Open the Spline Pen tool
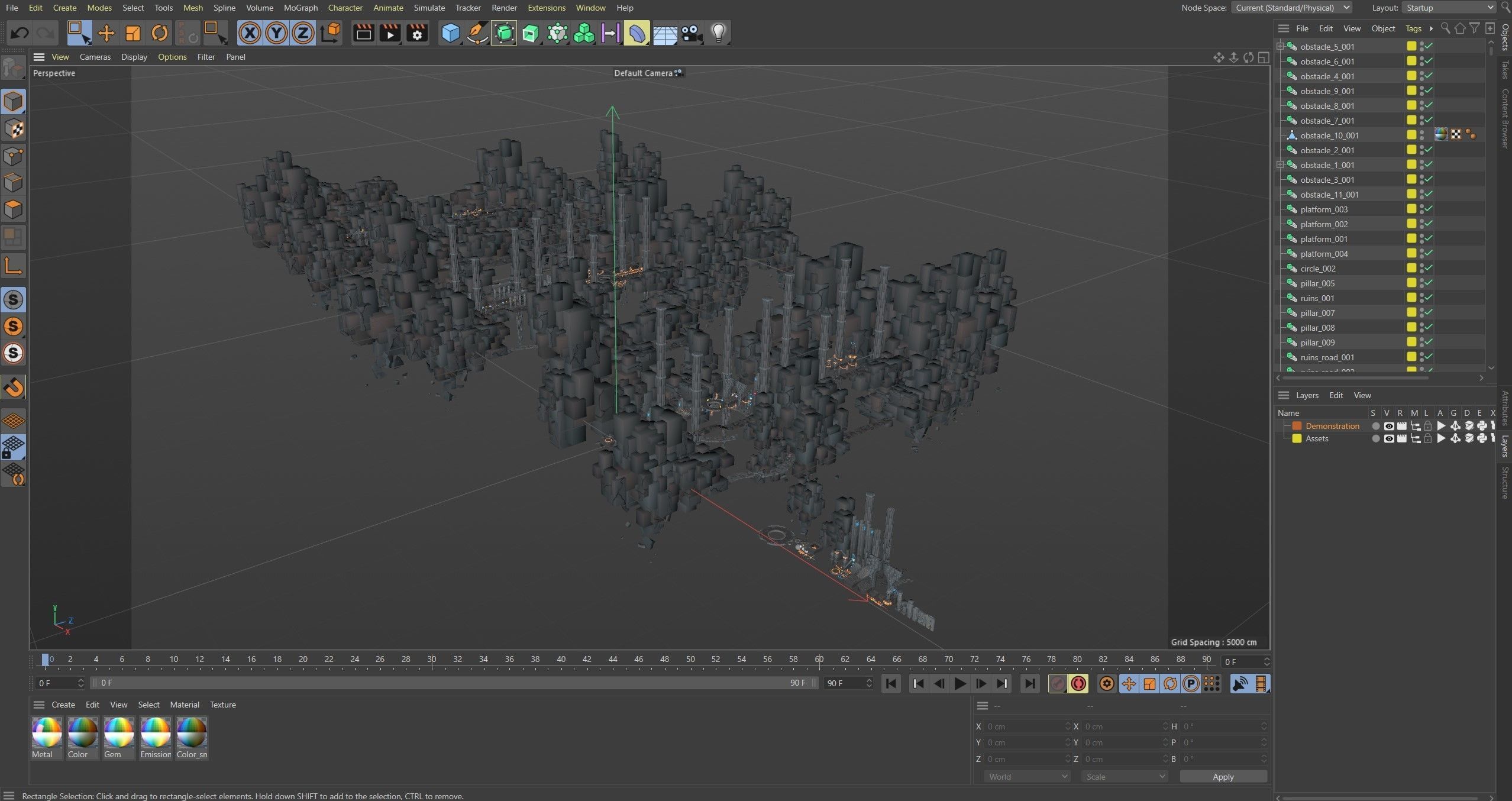 [477, 33]
